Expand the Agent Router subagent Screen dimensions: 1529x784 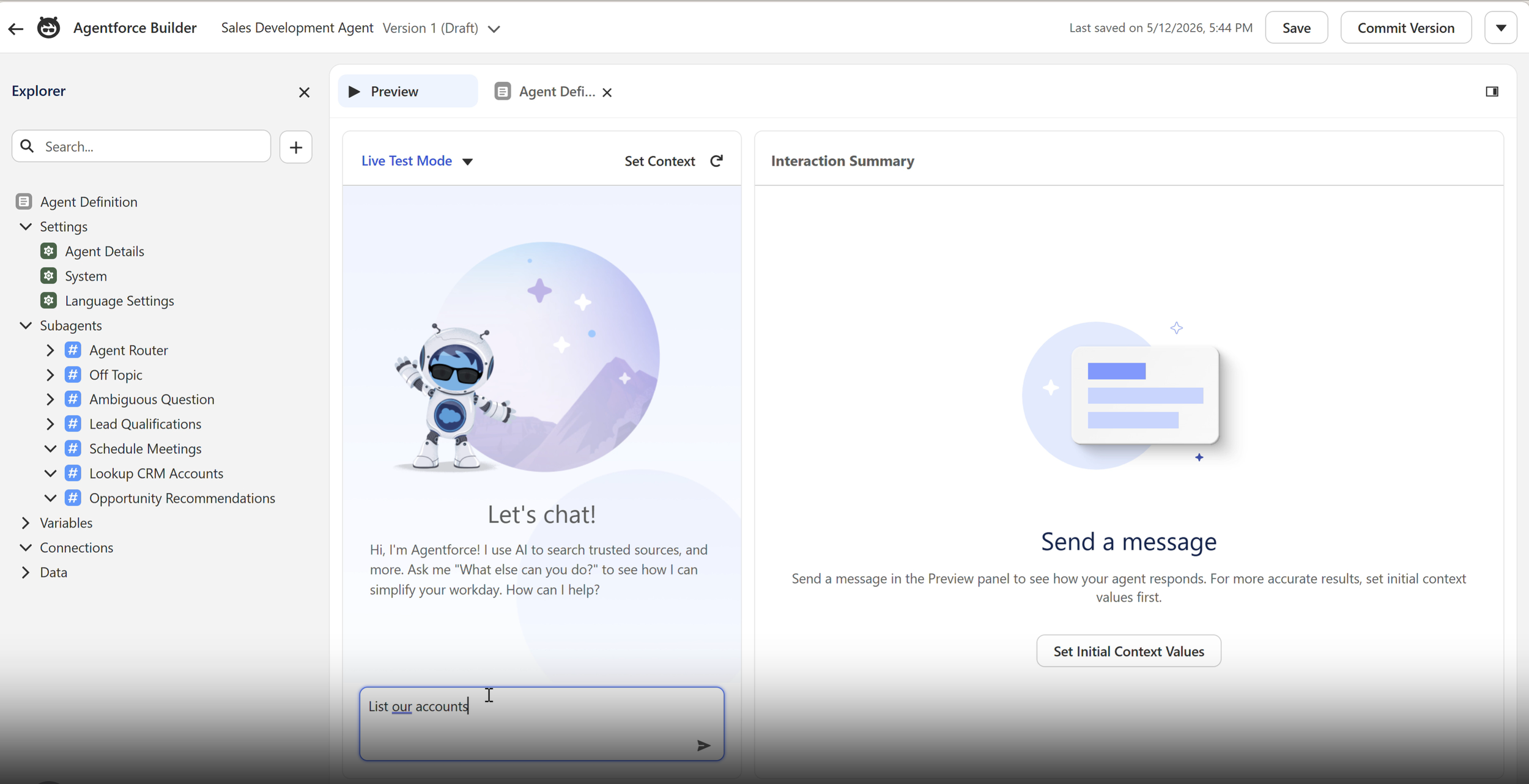(50, 350)
